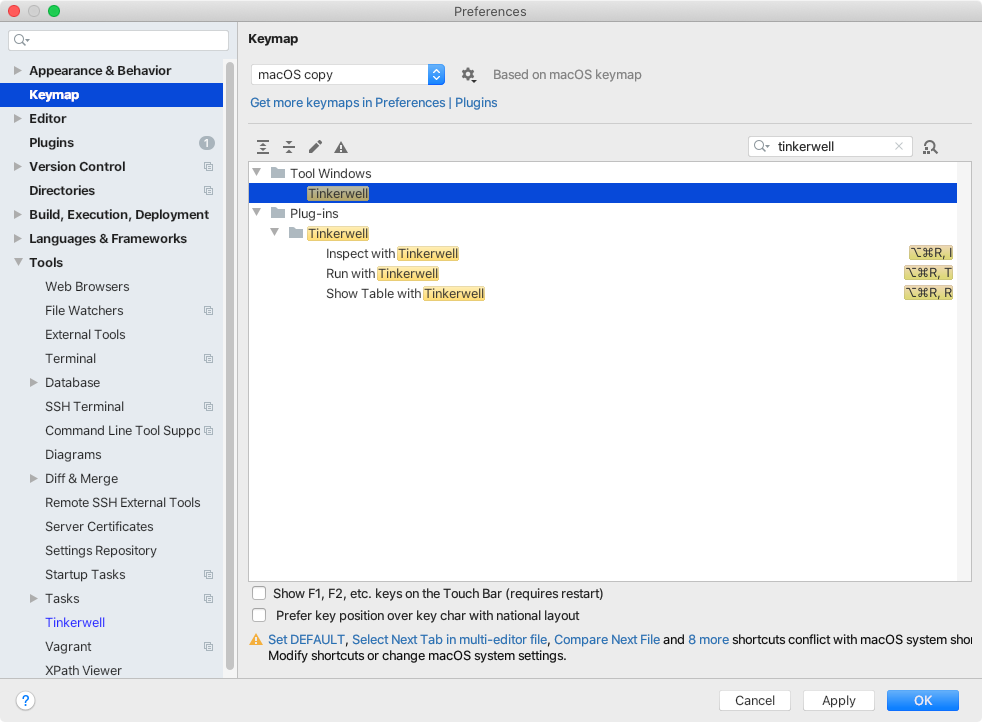Screen dimensions: 982x722
Task: Open Server Certificates settings page
Action: coord(99,527)
